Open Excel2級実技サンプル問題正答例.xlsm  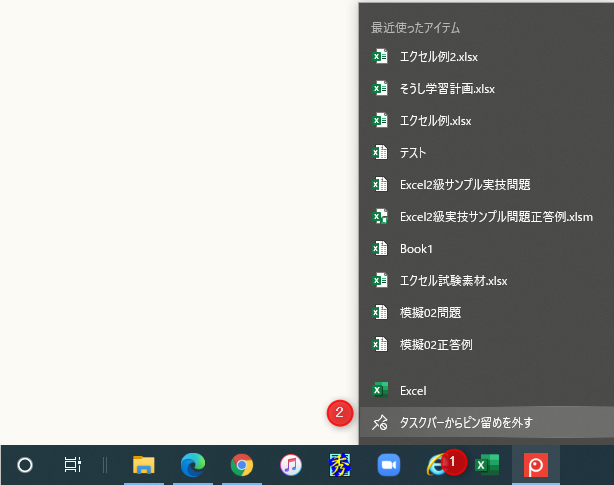[495, 217]
